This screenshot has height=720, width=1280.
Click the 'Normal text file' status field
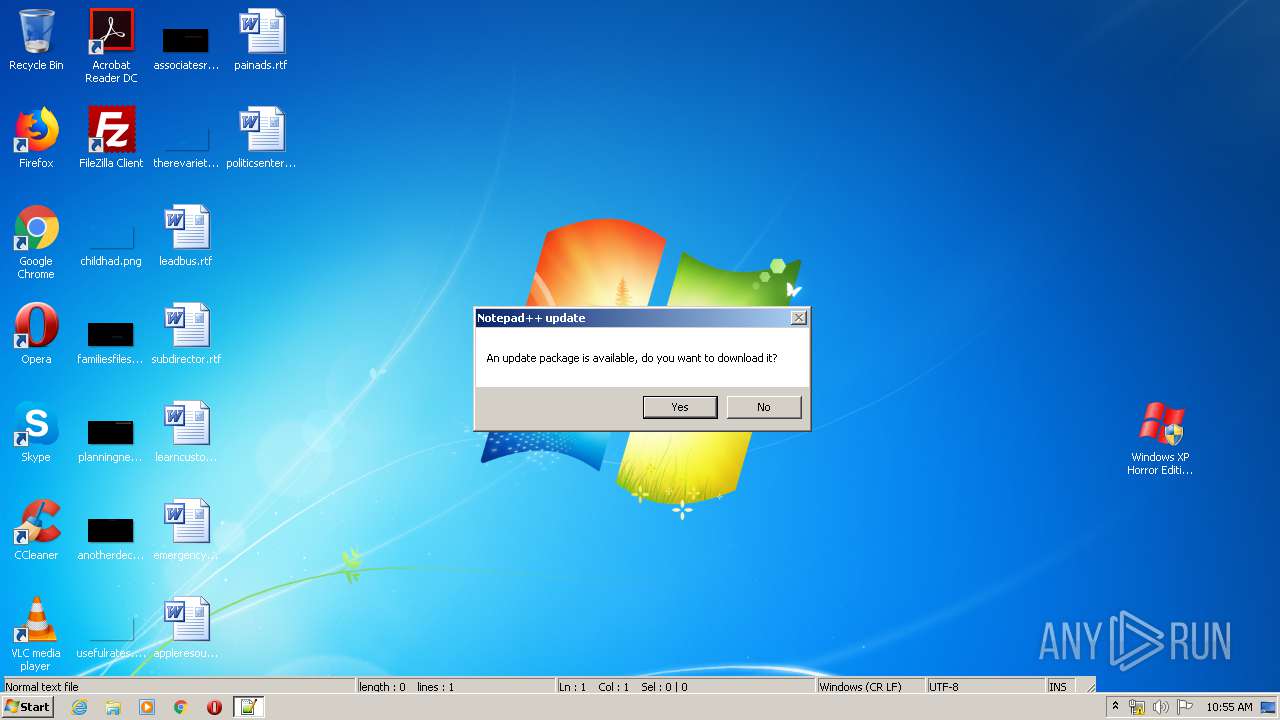pos(179,687)
